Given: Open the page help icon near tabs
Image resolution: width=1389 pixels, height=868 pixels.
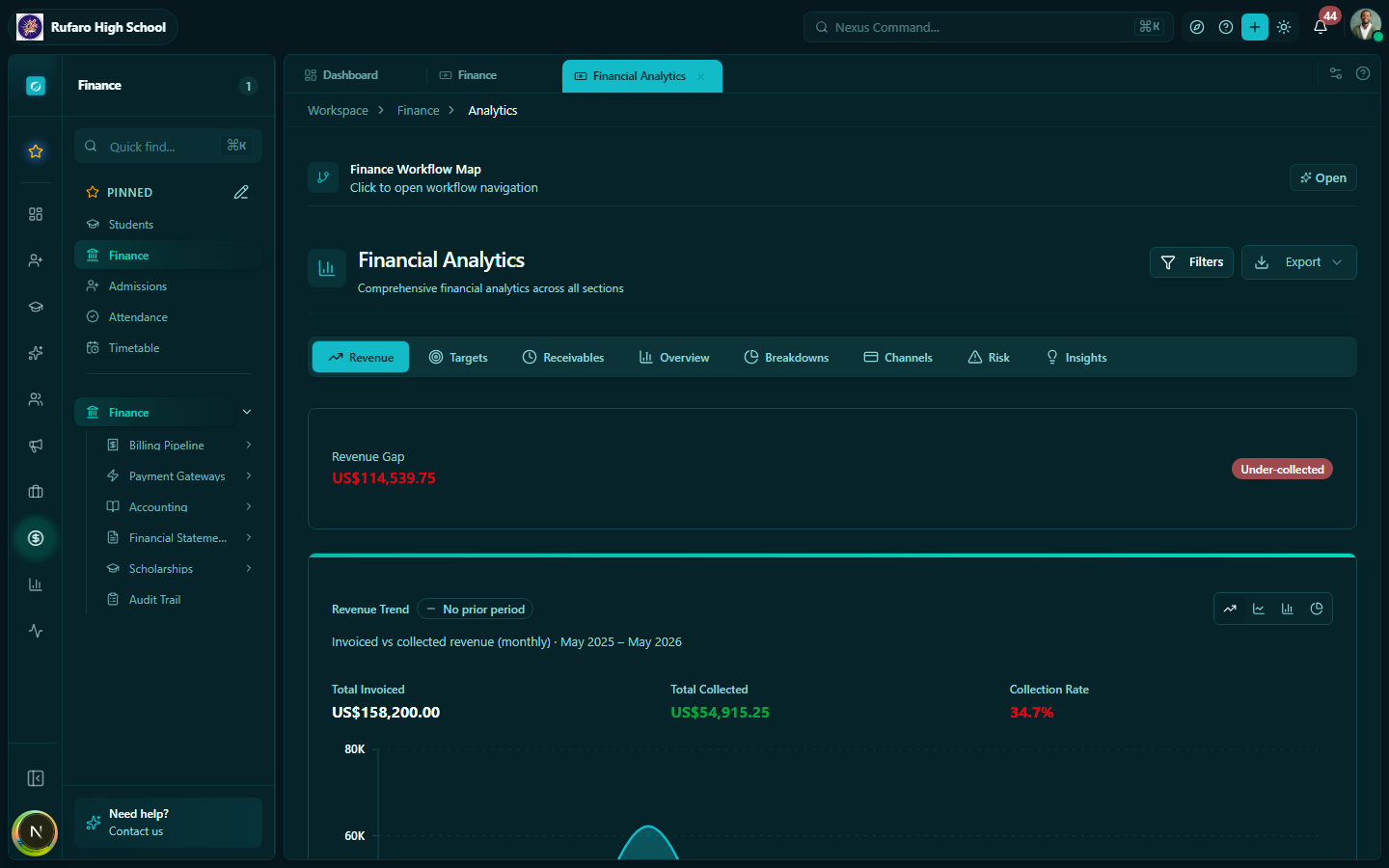Looking at the screenshot, I should [x=1363, y=73].
